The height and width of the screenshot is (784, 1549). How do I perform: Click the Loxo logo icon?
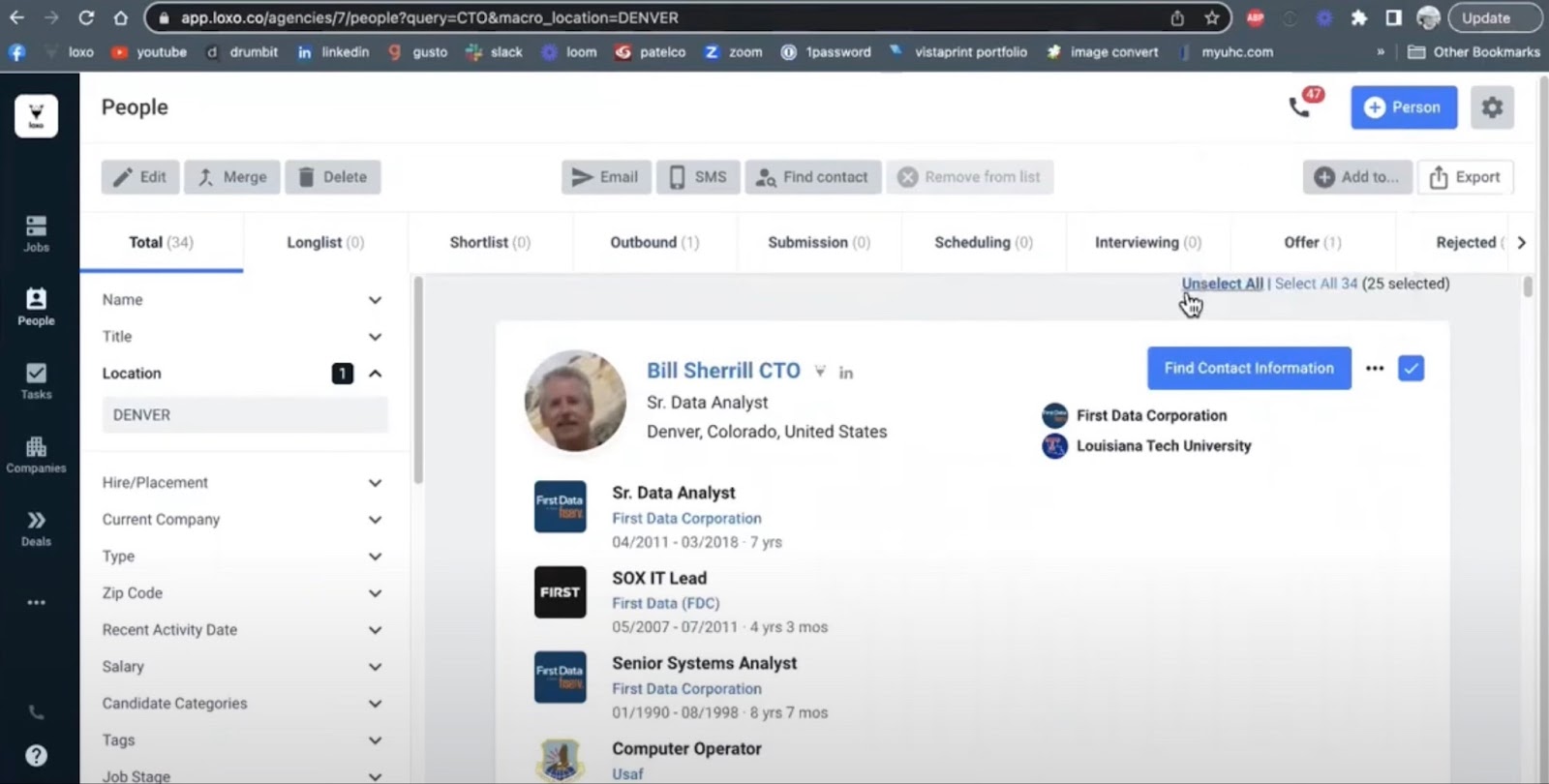36,116
